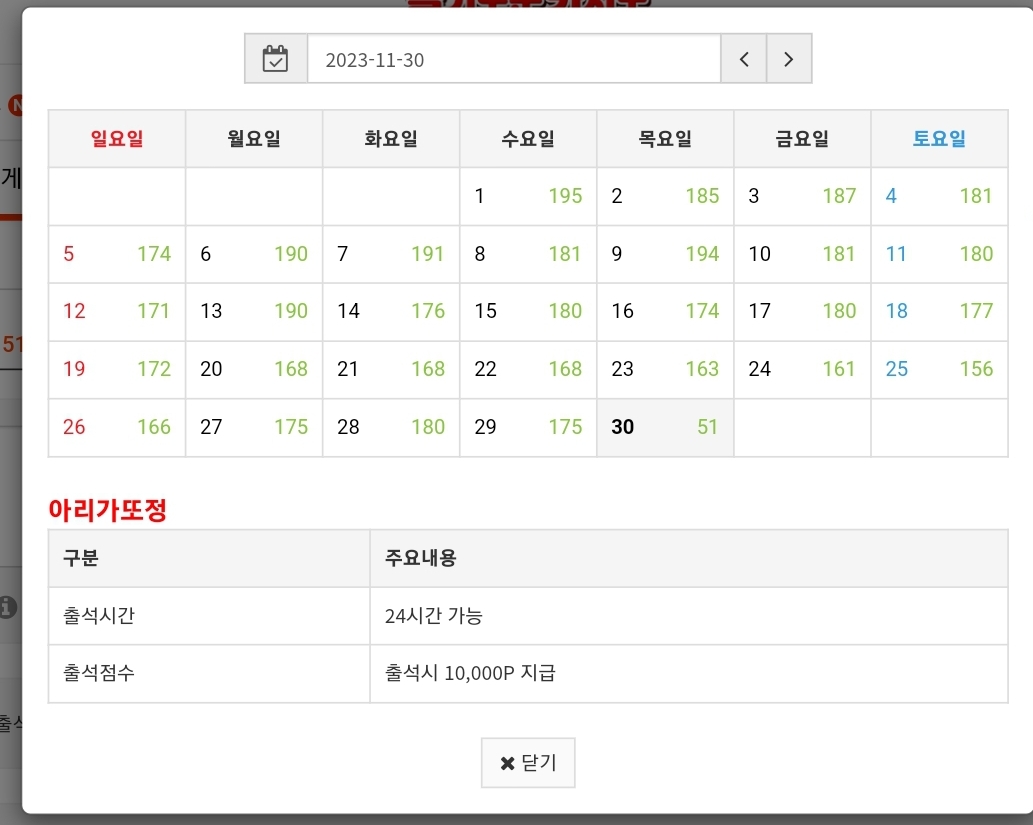Screen dimensions: 1033x825
Task: Click the 2023-11-30 date field
Action: tap(514, 59)
